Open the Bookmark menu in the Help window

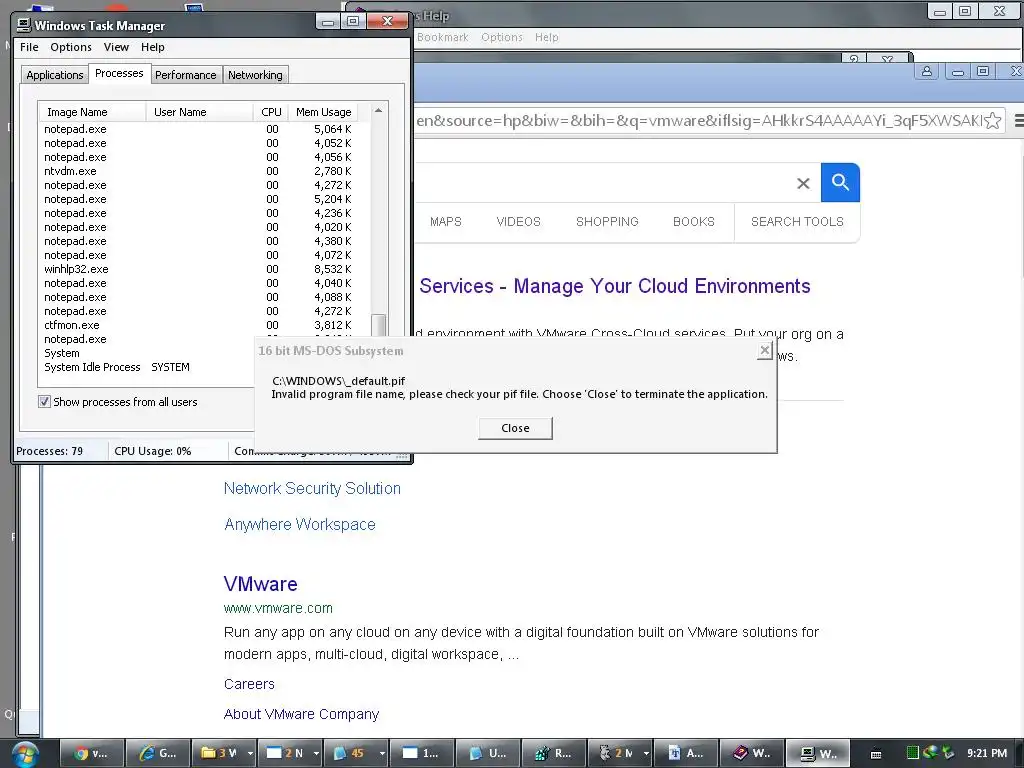443,37
